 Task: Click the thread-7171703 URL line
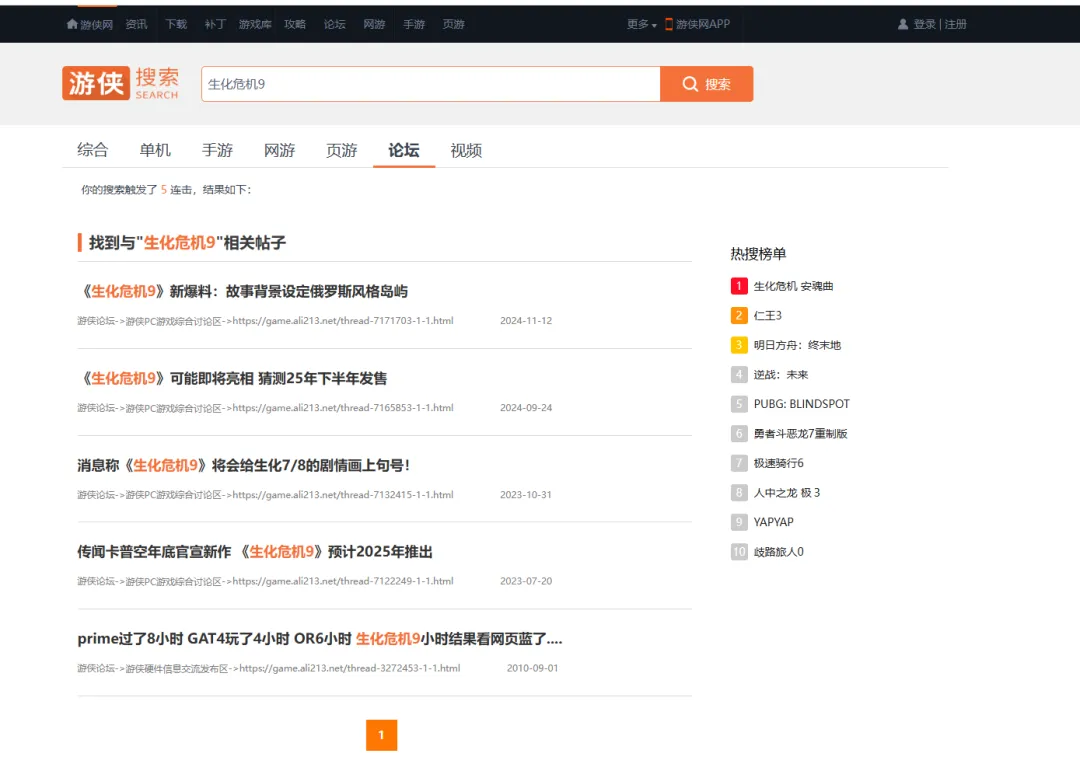click(x=265, y=321)
